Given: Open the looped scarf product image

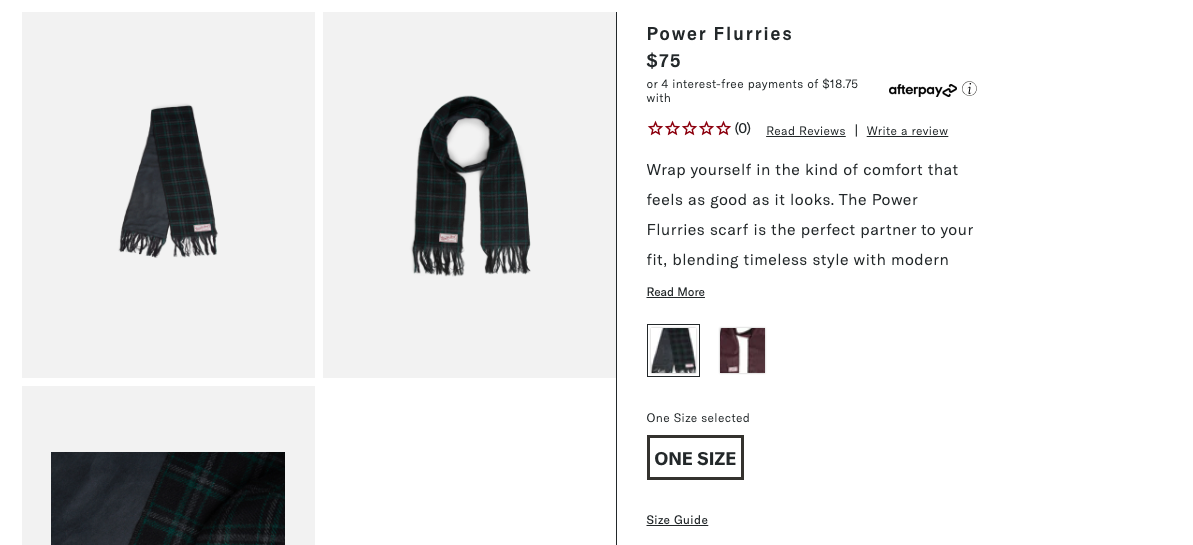Looking at the screenshot, I should (469, 195).
